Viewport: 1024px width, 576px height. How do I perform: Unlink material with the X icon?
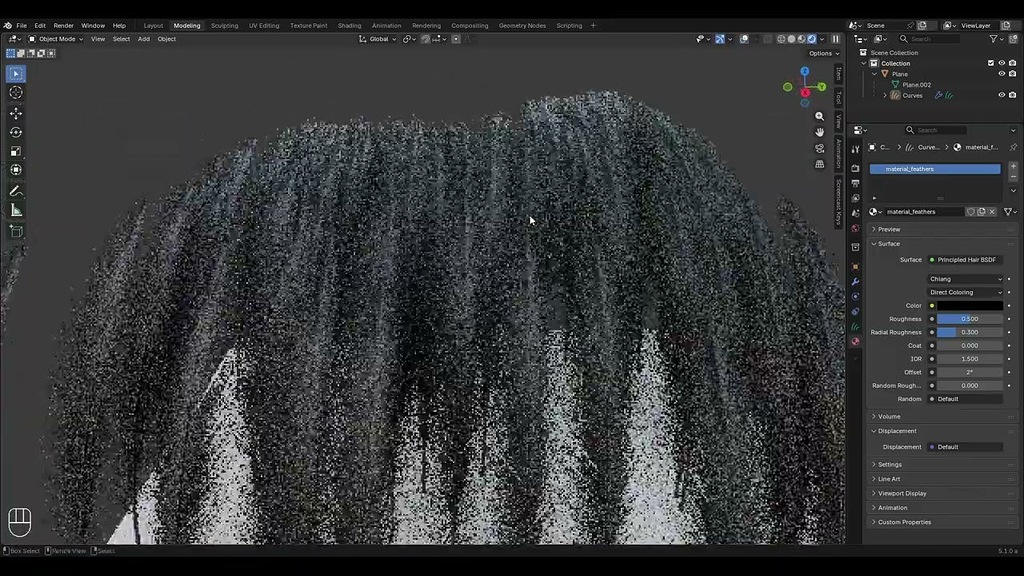[x=992, y=212]
